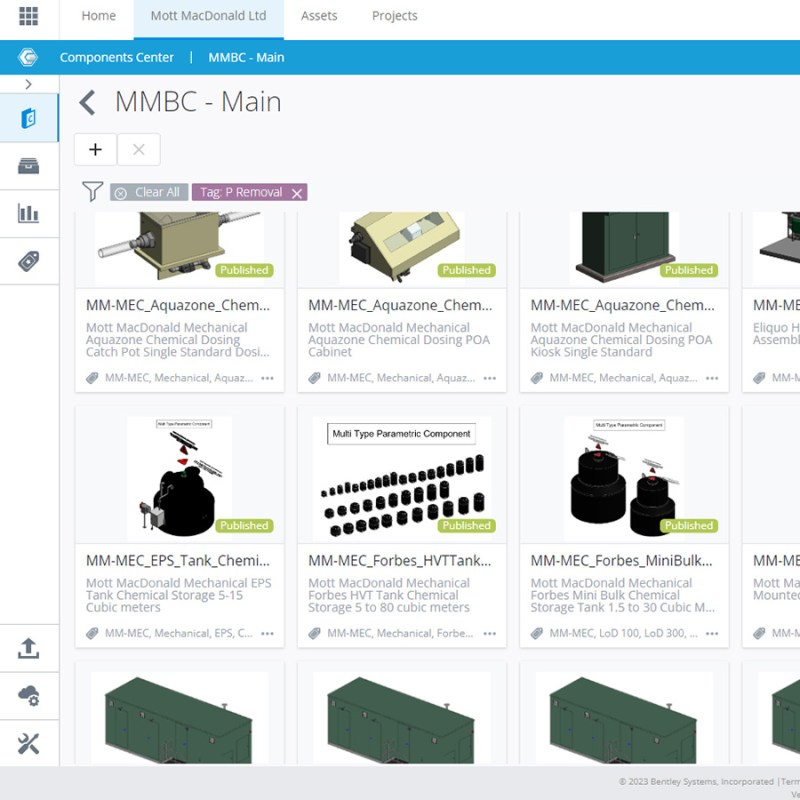
Task: Click the description 'Mott MacDonald Mechanical EPS Tank Chemical Storage 5-15 Cubic meters'
Action: tap(179, 595)
